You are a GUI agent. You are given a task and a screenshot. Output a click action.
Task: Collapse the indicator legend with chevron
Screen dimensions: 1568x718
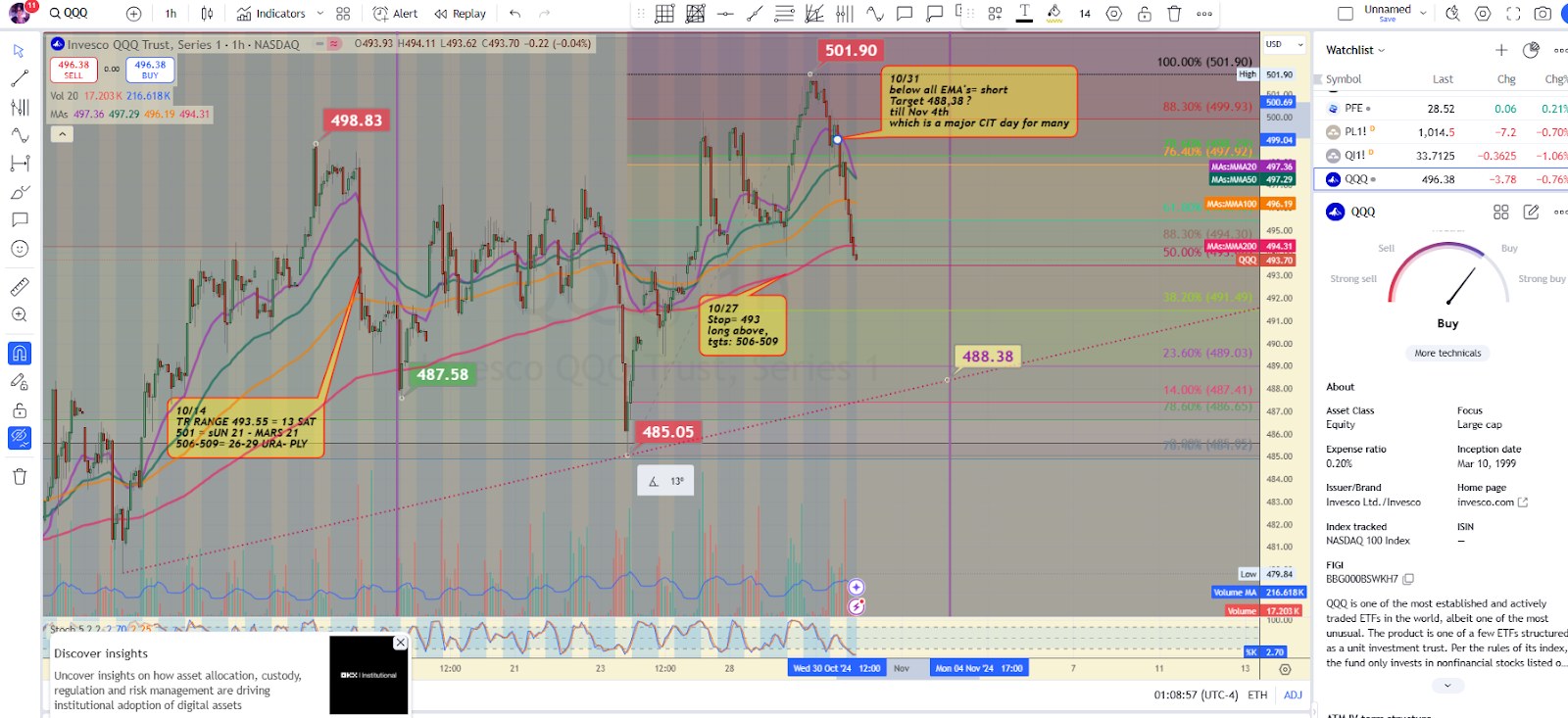[62, 134]
